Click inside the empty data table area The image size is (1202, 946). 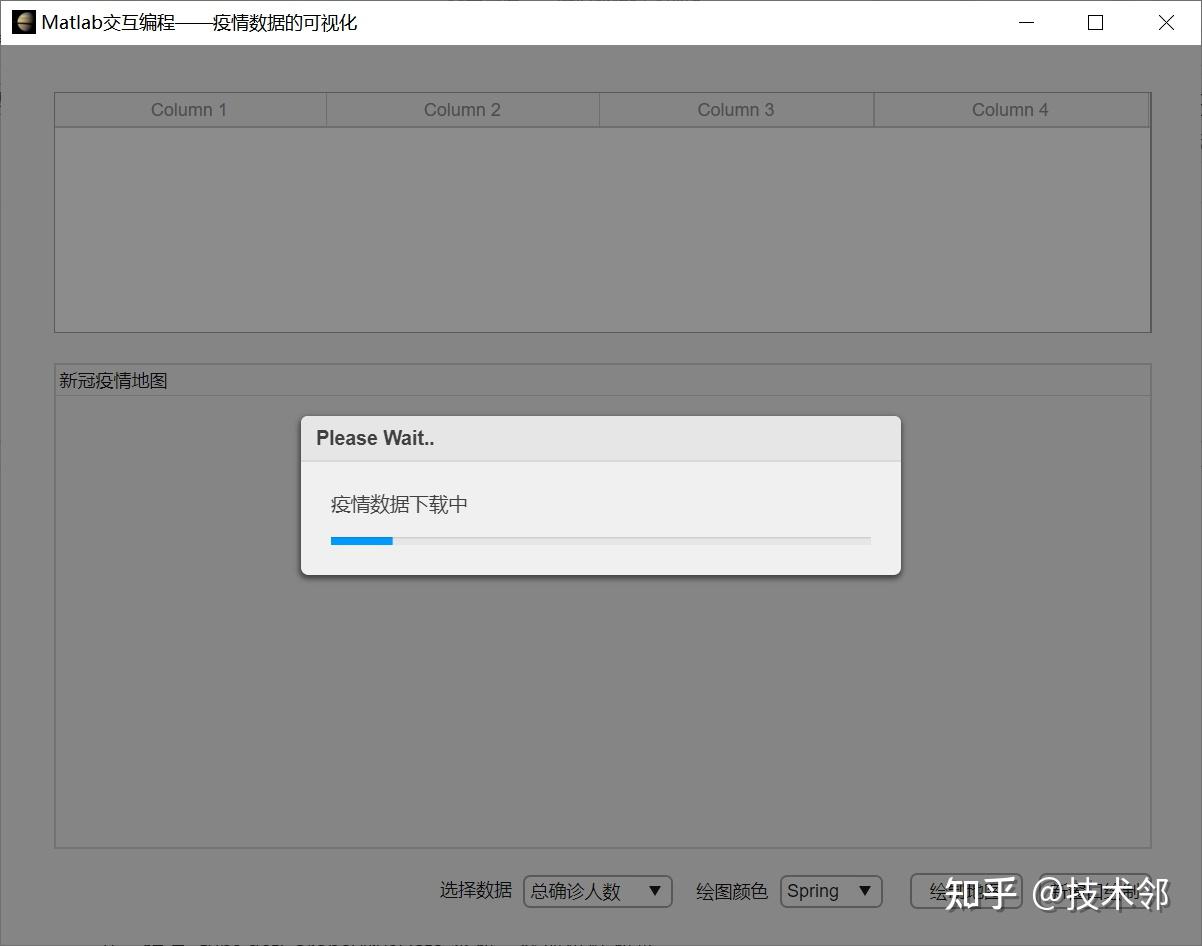coord(600,230)
